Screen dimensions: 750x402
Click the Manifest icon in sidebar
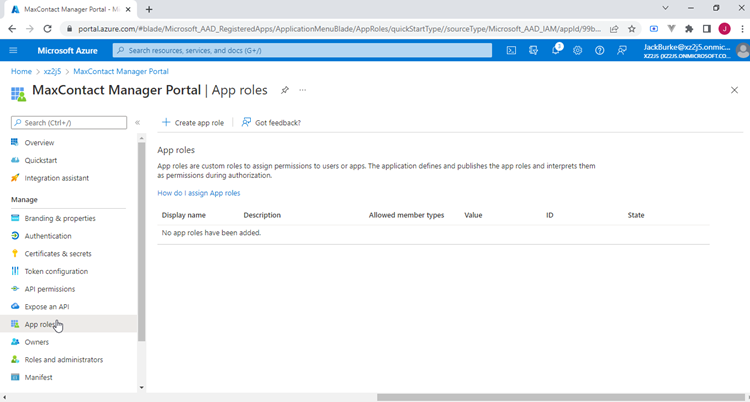click(x=15, y=377)
